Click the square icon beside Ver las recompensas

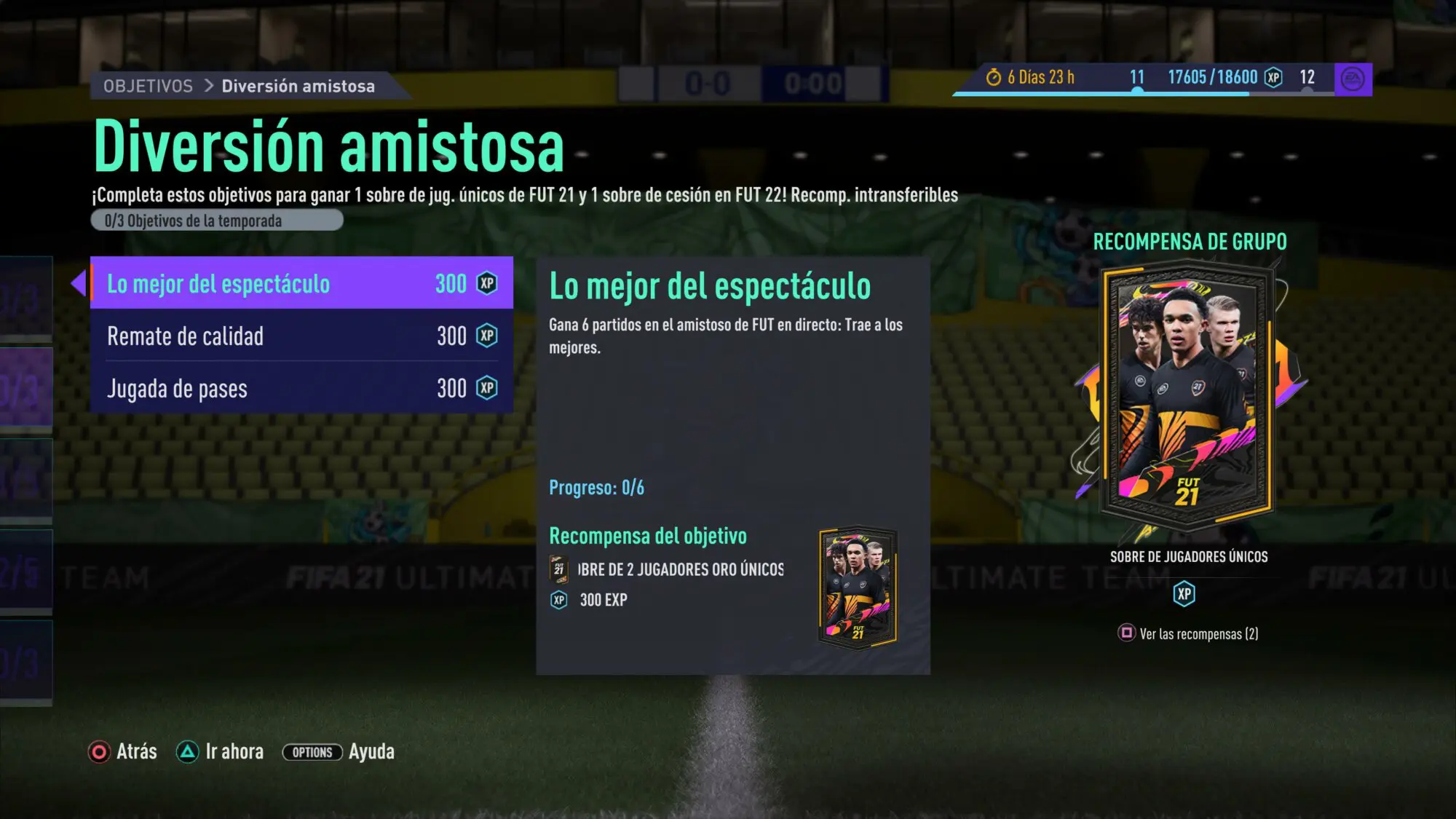pyautogui.click(x=1126, y=633)
